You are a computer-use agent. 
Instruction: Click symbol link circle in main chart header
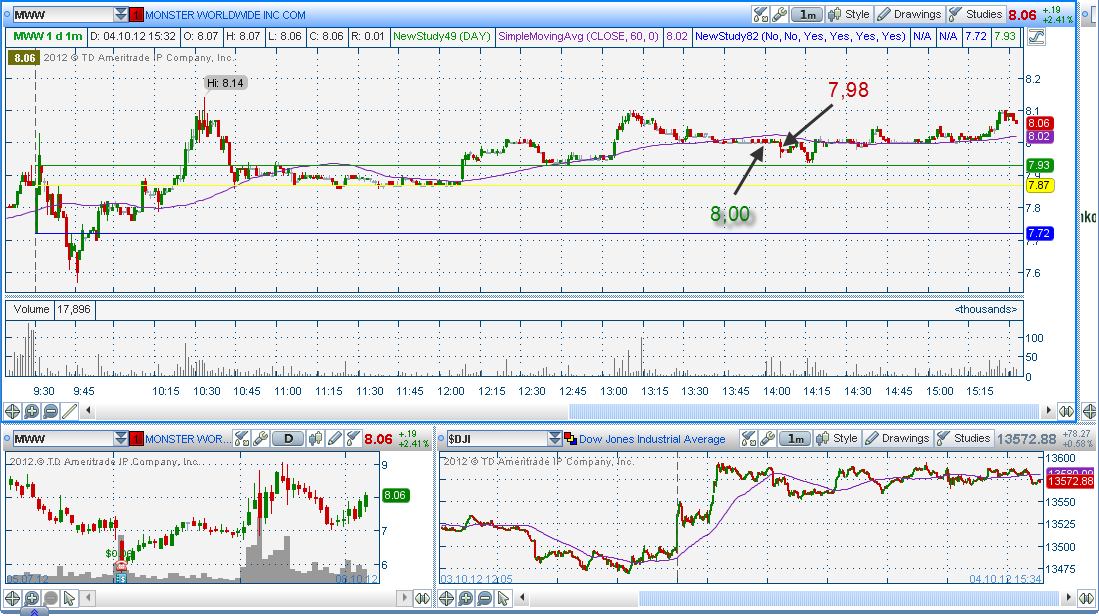click(x=7, y=14)
